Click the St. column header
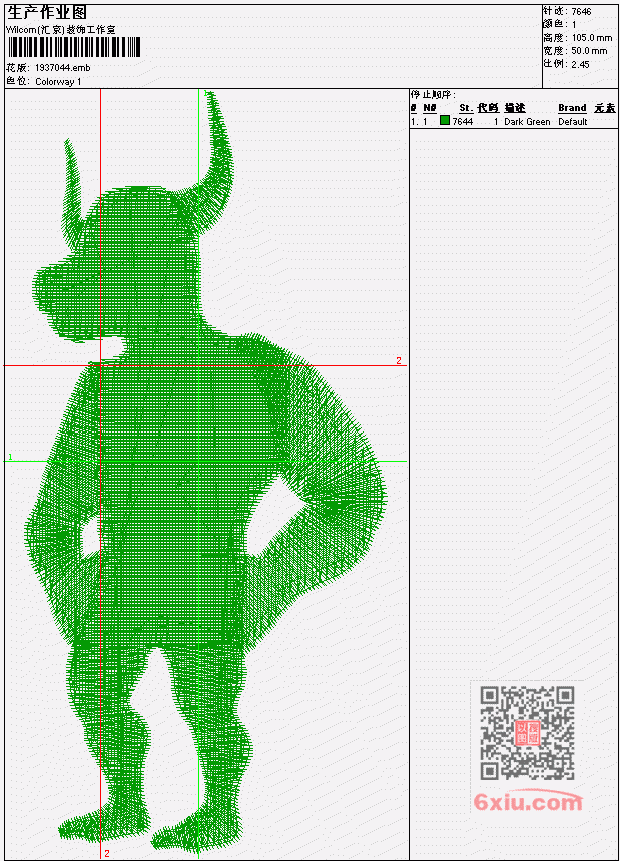 (466, 108)
